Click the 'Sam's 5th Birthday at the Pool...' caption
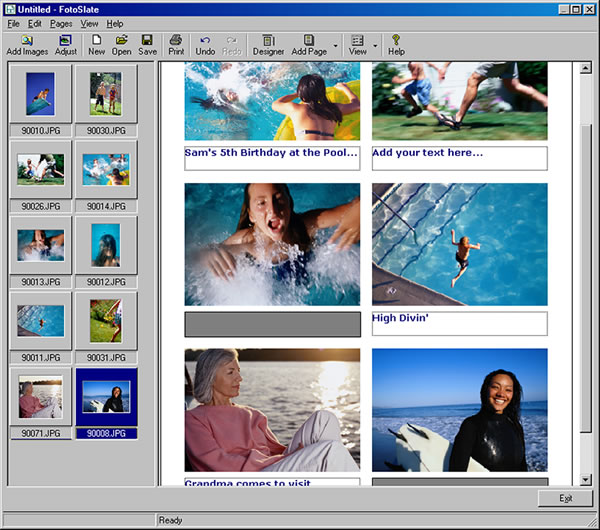The height and width of the screenshot is (530, 600). pos(272,158)
